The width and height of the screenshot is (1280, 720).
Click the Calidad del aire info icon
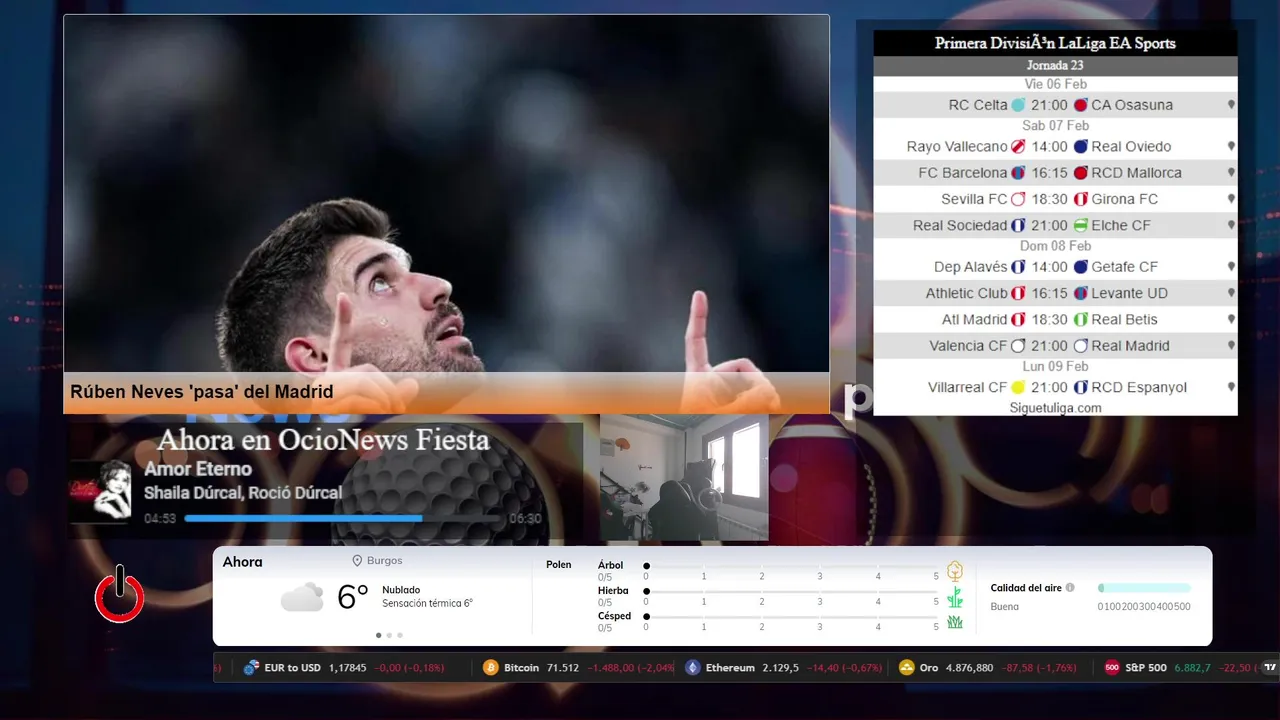(1070, 588)
